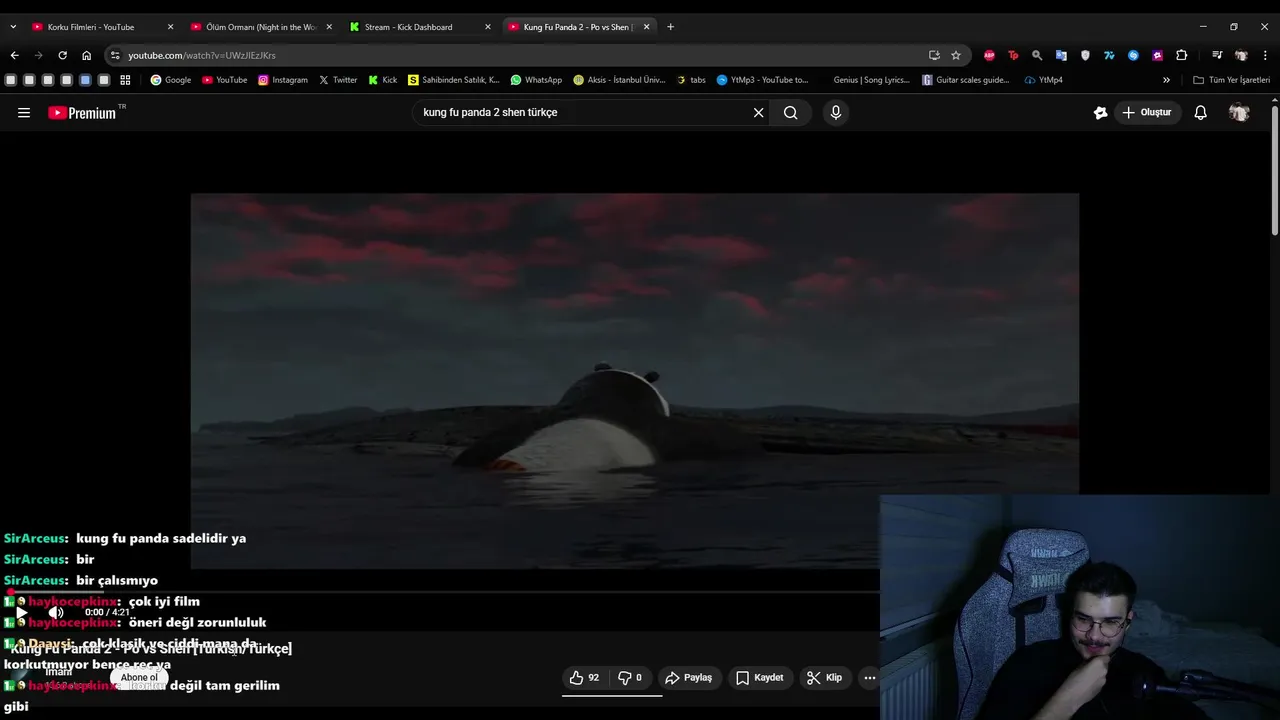The height and width of the screenshot is (720, 1280).
Task: Open the YtMp4 bookmark
Action: [x=1044, y=80]
